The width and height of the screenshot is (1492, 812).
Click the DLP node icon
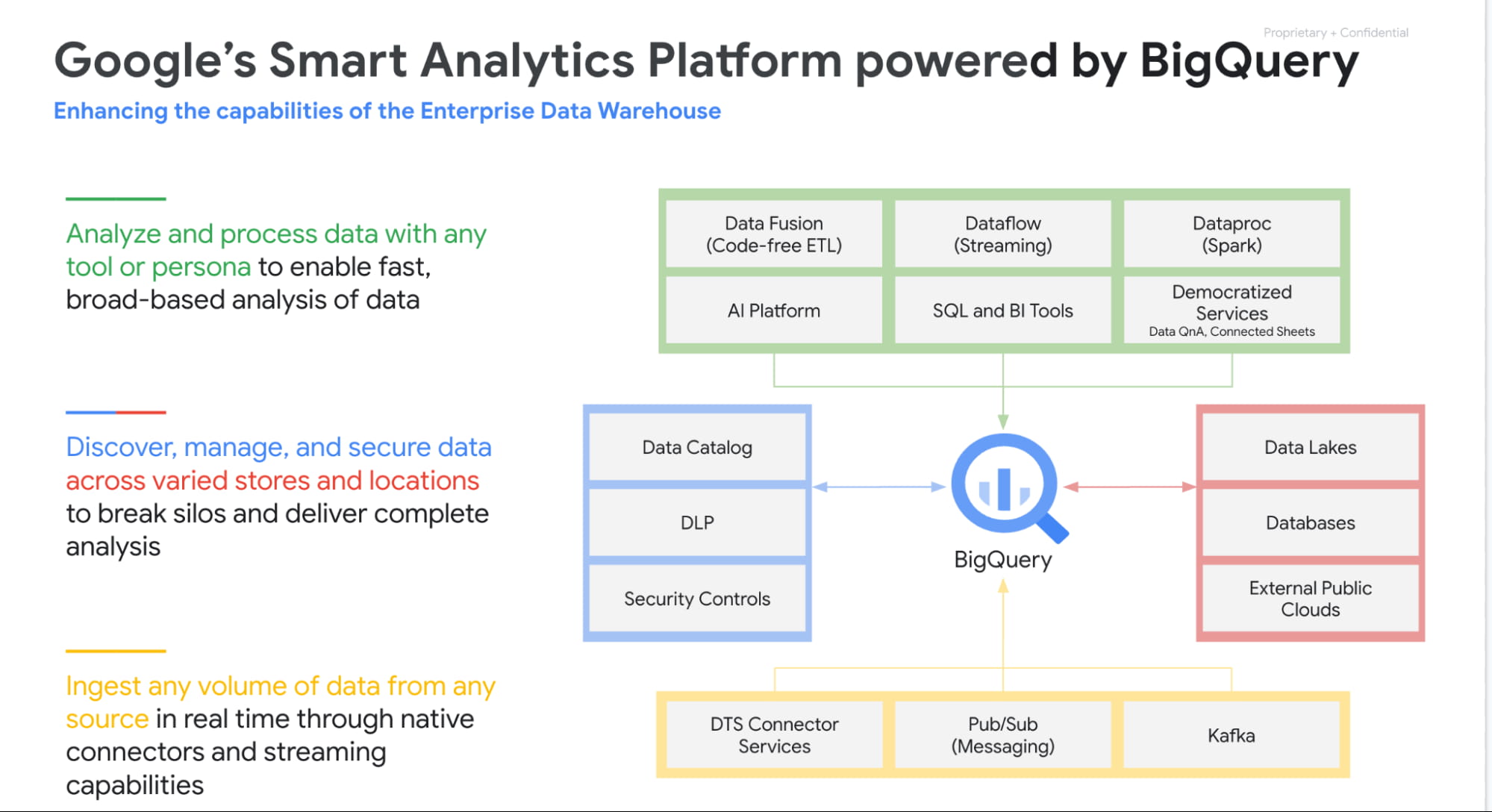[691, 521]
